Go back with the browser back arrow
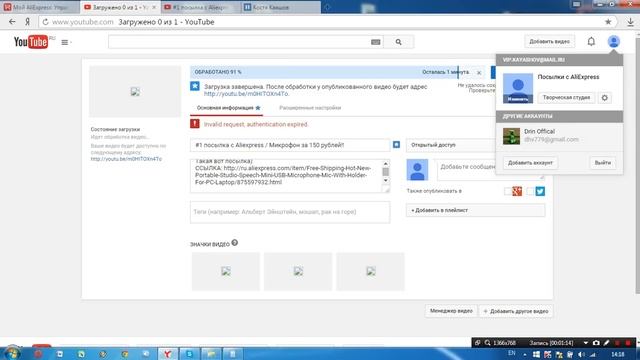Screen dimensions: 640x360 pos(12,22)
